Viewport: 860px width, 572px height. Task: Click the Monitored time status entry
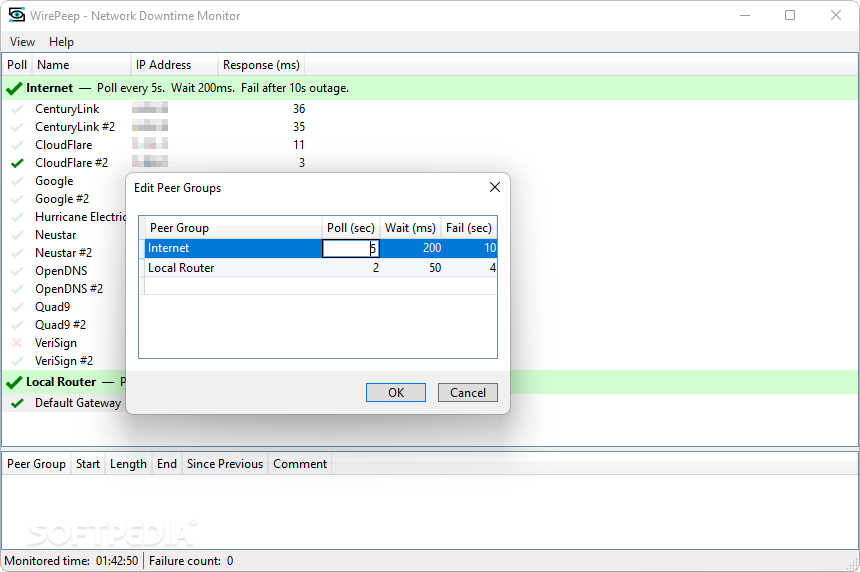(x=71, y=561)
